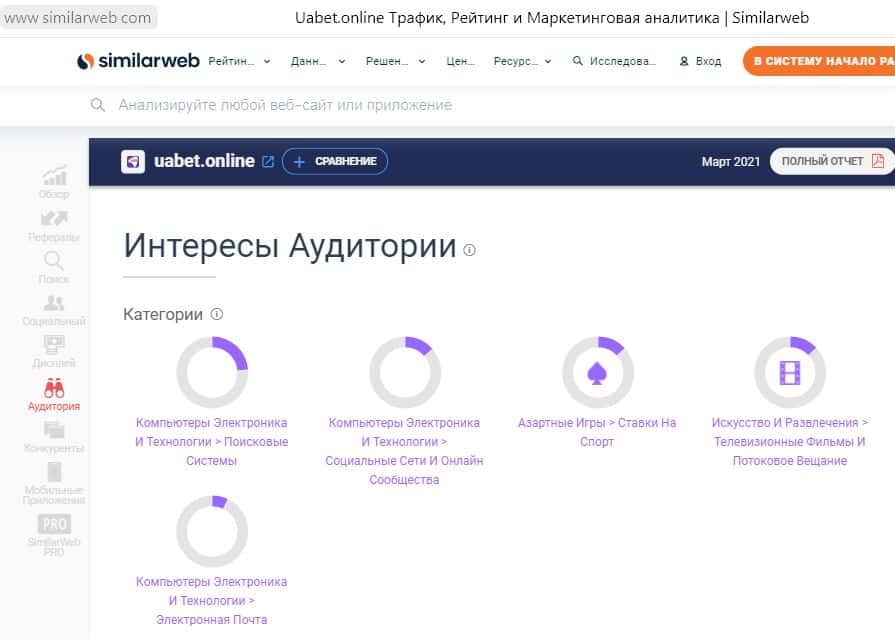Click the search icon next to Исследова...
This screenshot has width=895, height=639.
click(578, 61)
